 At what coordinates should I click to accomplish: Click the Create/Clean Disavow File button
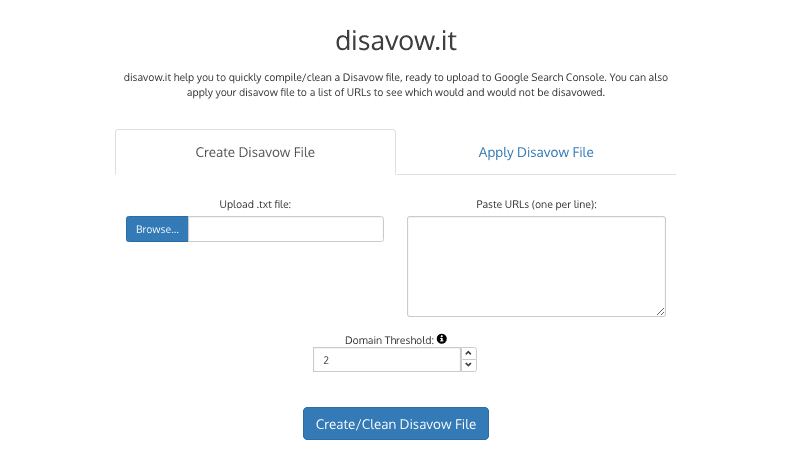tap(396, 424)
